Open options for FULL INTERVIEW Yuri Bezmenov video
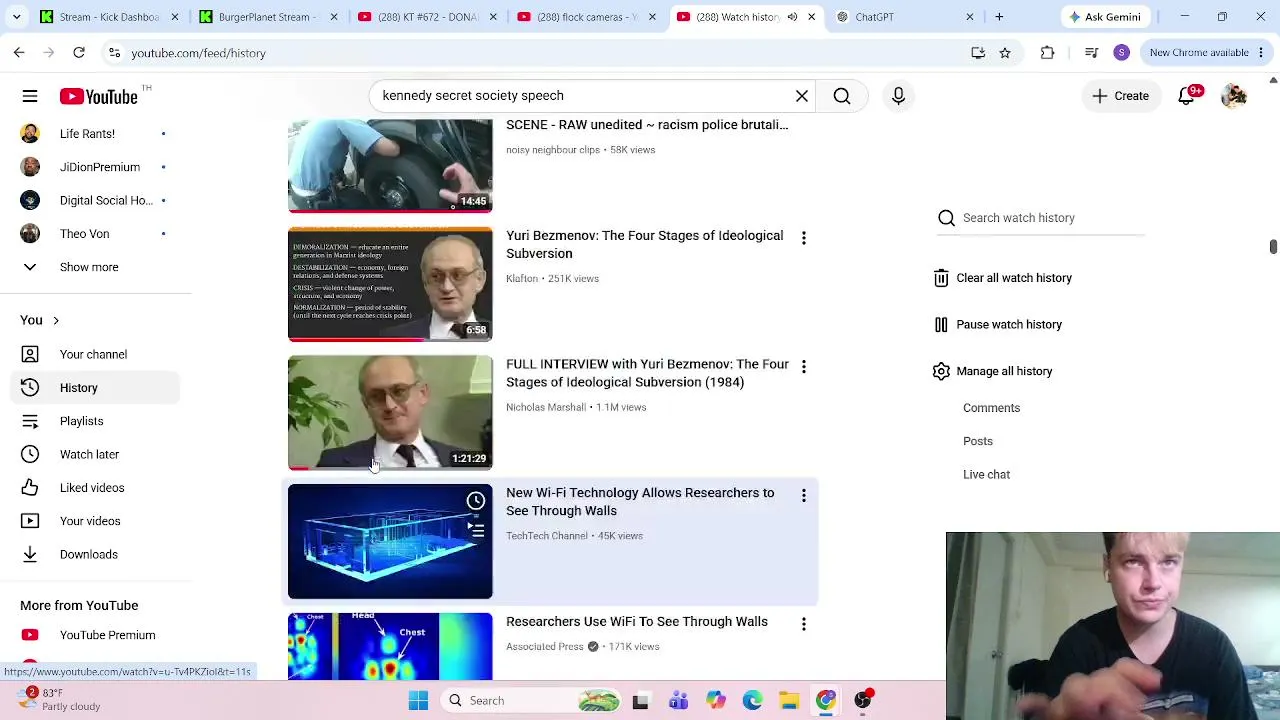The height and width of the screenshot is (720, 1280). click(803, 367)
